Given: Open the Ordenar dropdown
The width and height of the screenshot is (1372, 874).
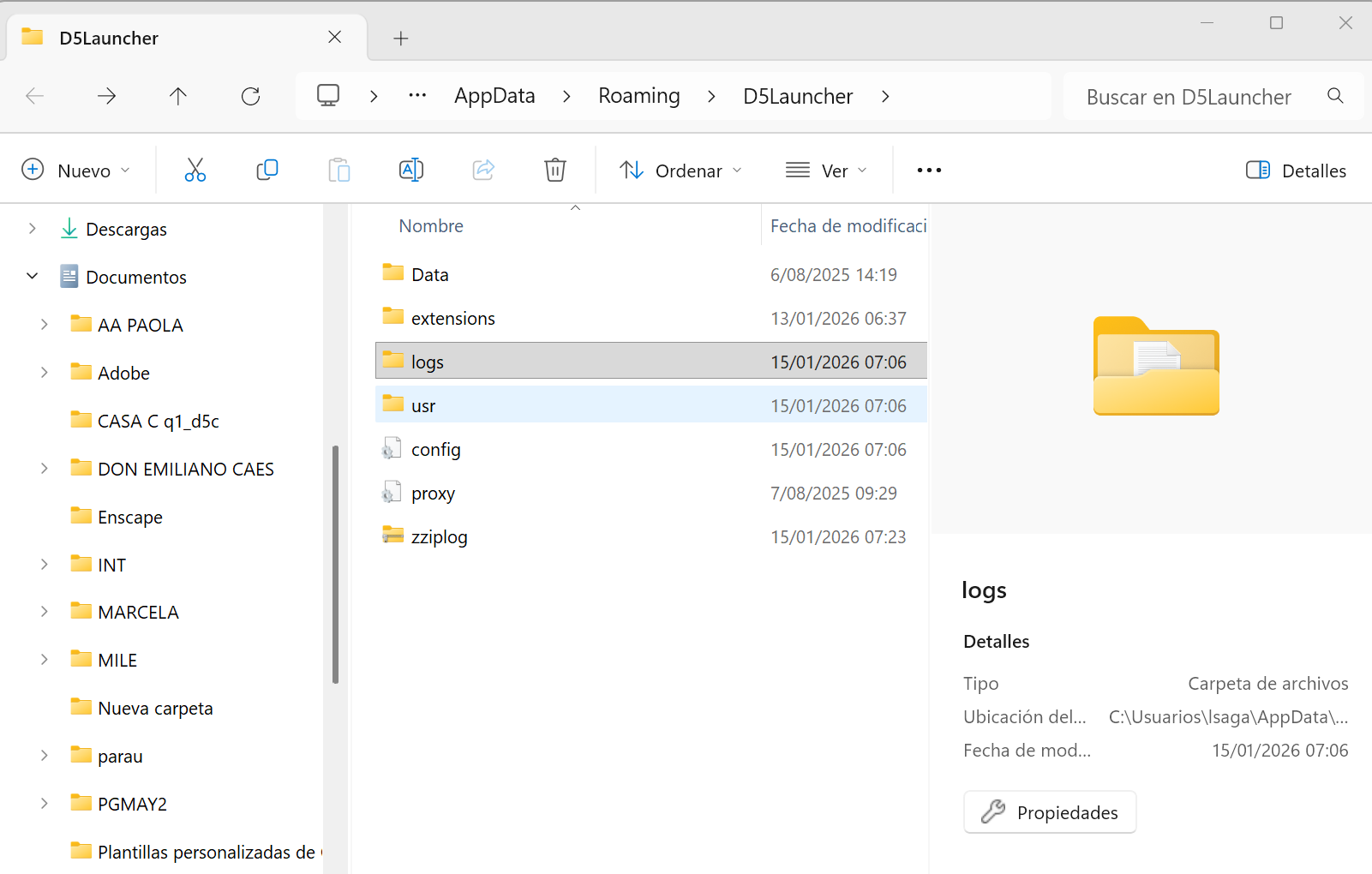Looking at the screenshot, I should pos(680,171).
